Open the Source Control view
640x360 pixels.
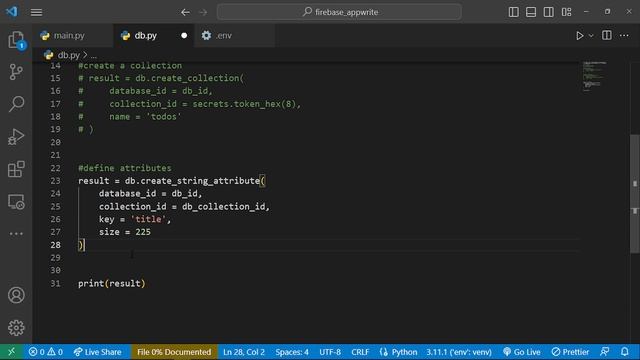click(x=16, y=72)
